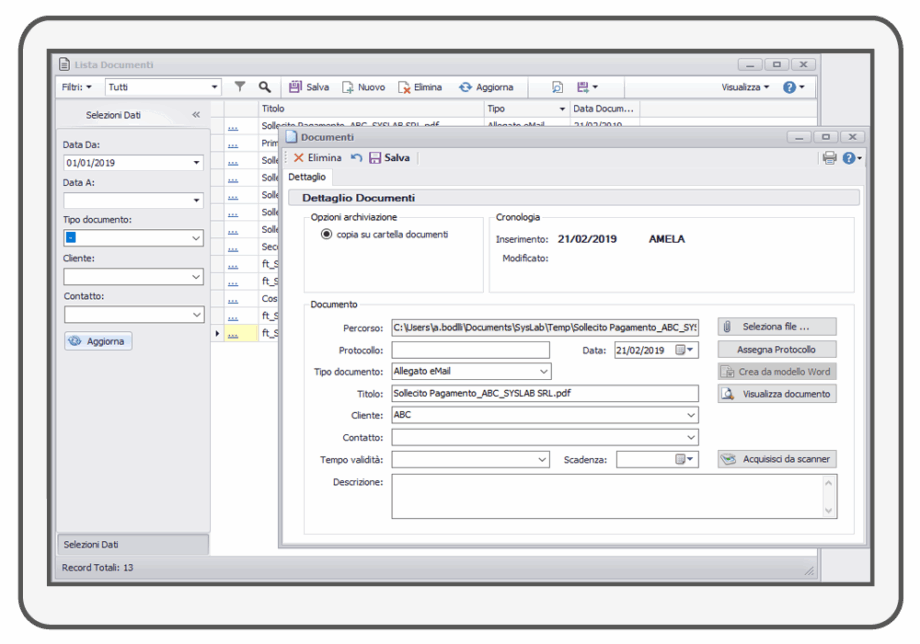This screenshot has height=644, width=920.
Task: Select the Dettaglio tab
Action: tap(307, 177)
